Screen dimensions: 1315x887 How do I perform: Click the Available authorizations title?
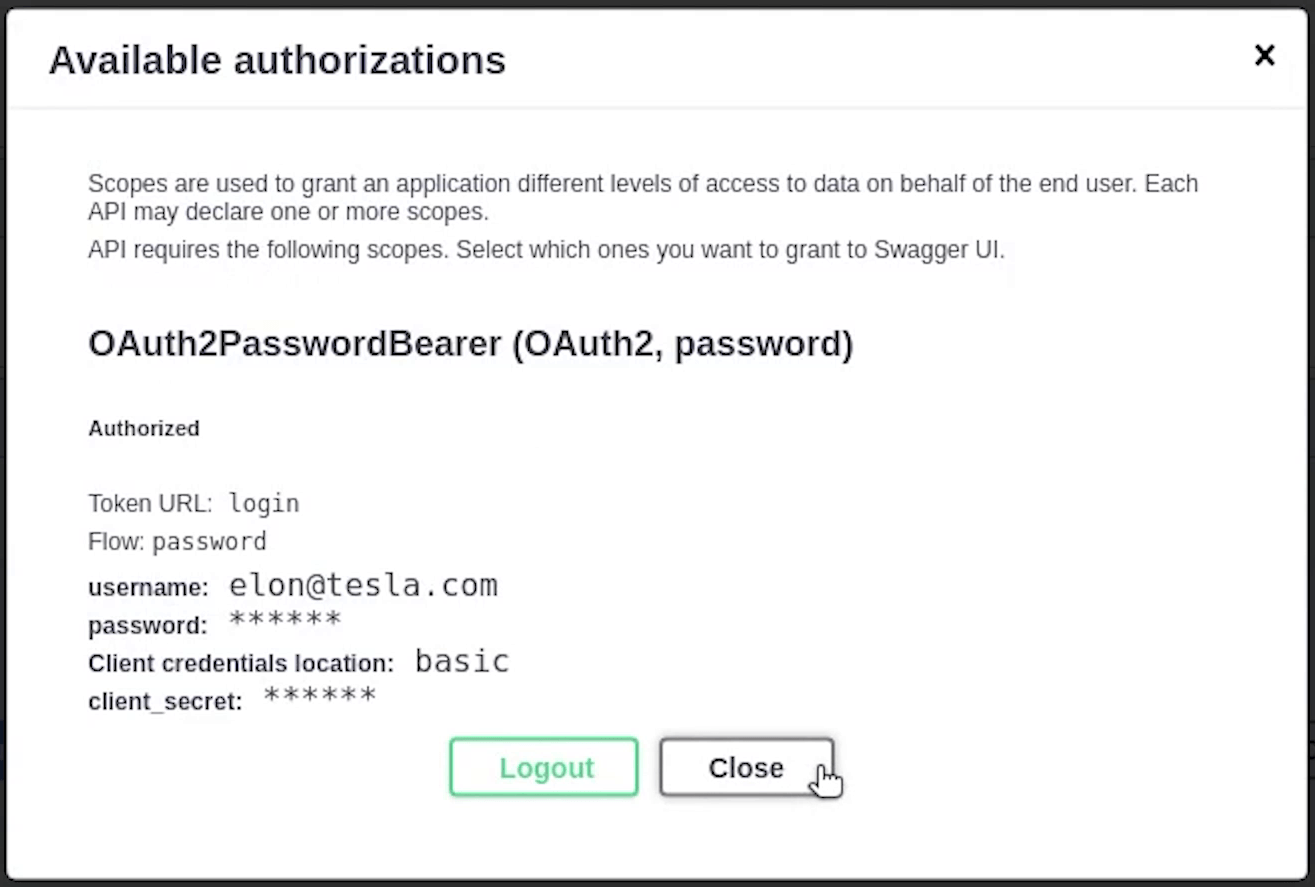pyautogui.click(x=277, y=60)
